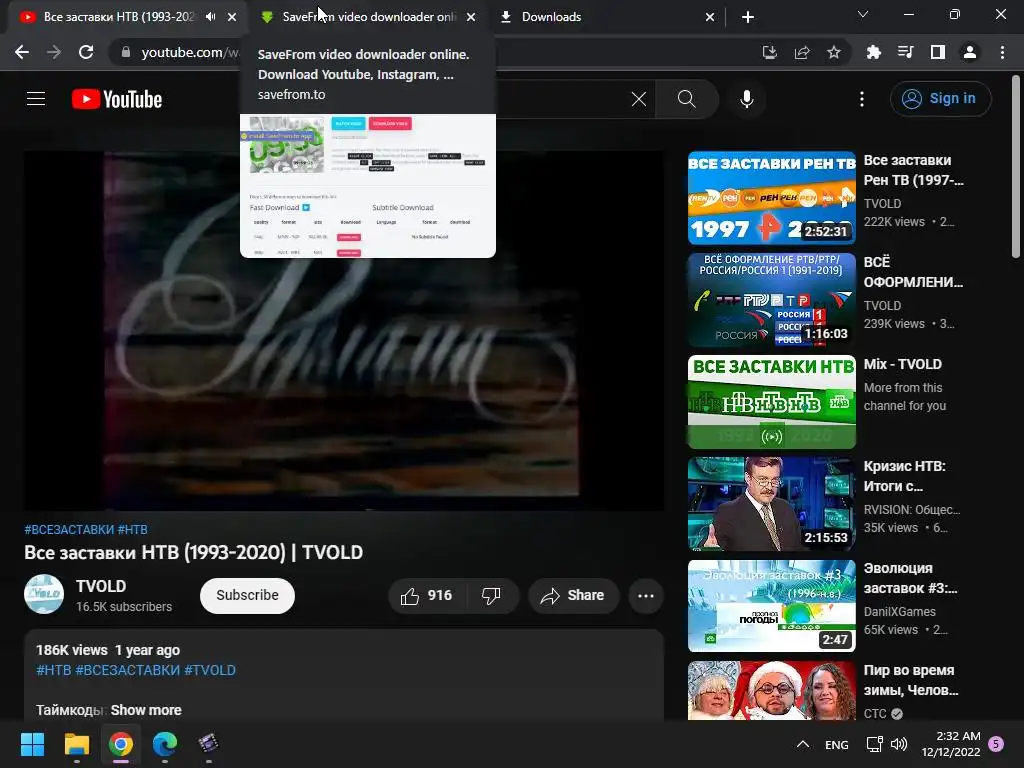Open the TVOLD channel avatar

pyautogui.click(x=44, y=594)
